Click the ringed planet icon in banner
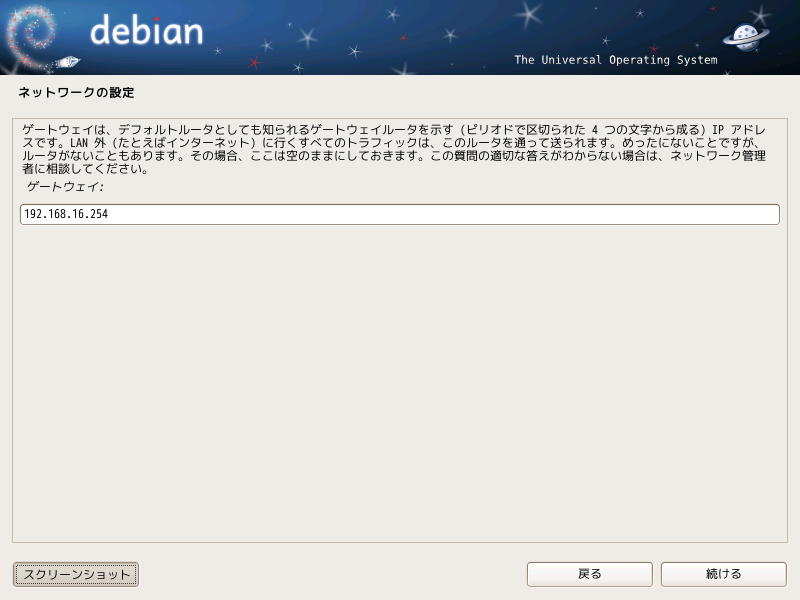 746,36
